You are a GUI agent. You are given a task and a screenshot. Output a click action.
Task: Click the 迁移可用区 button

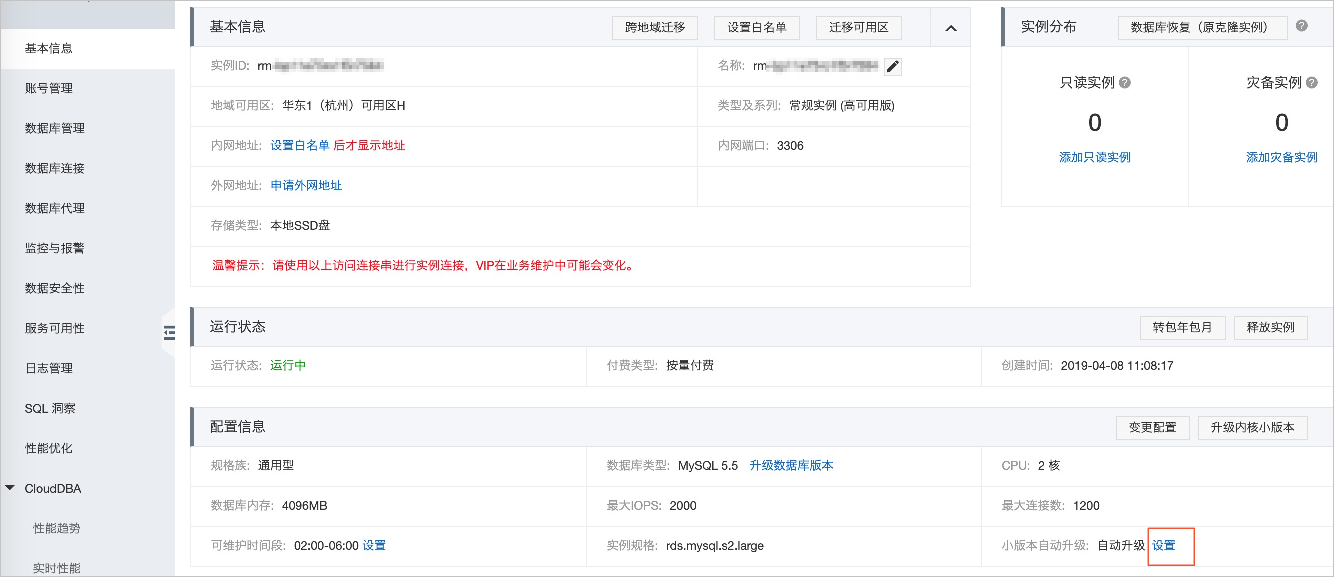pyautogui.click(x=859, y=27)
